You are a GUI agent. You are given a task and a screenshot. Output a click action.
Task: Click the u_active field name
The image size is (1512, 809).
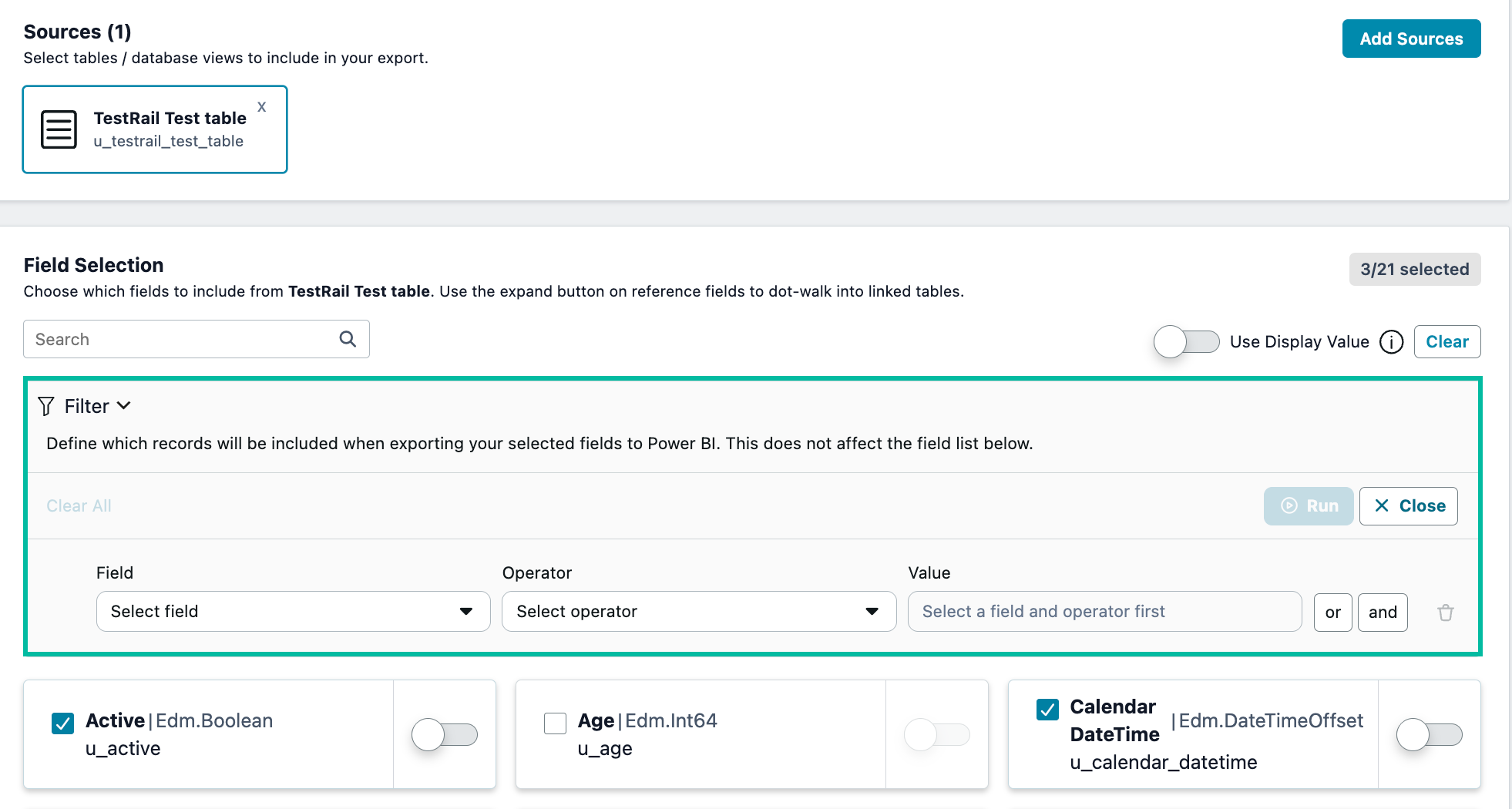point(123,749)
